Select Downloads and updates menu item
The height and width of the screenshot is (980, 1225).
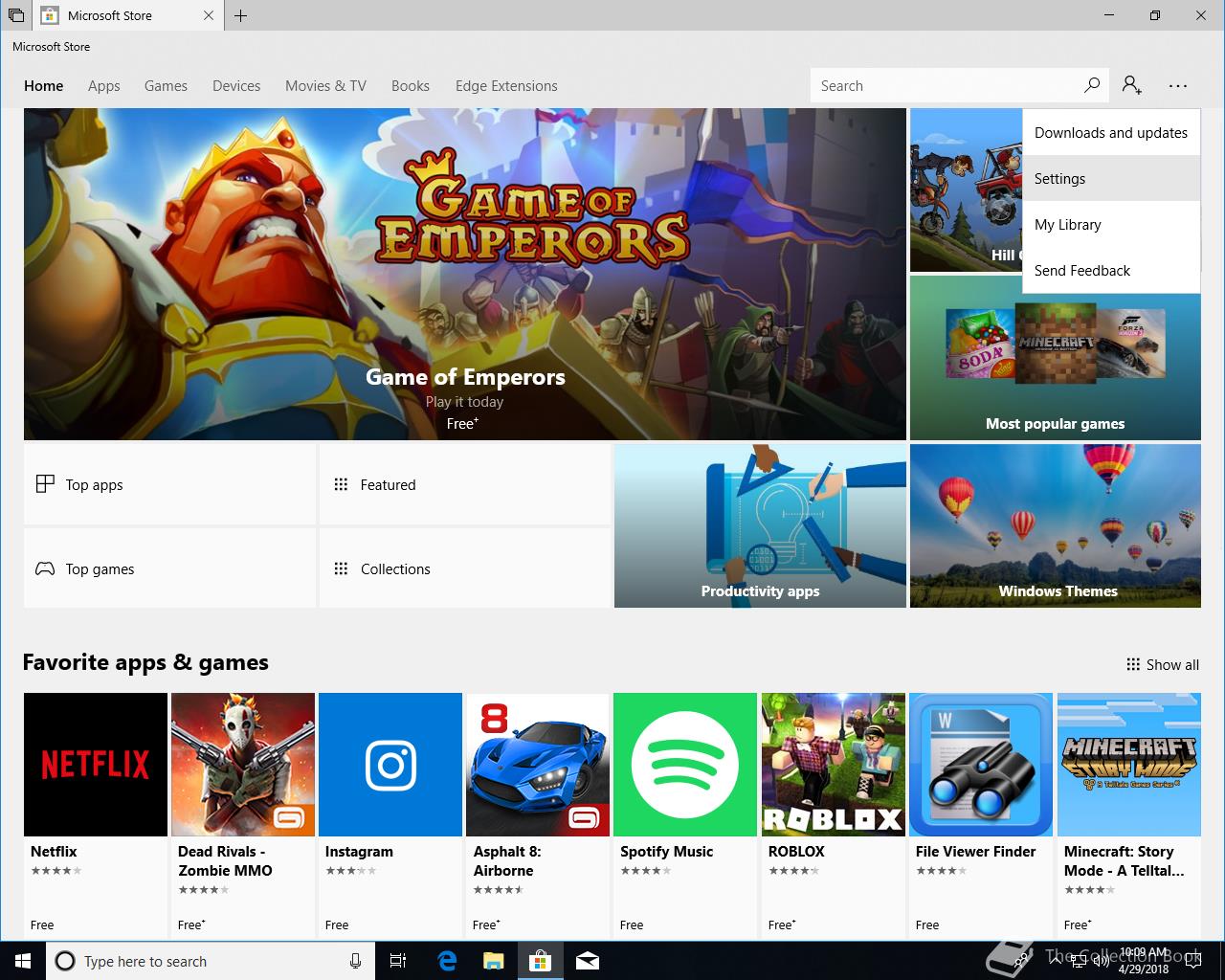click(1111, 132)
